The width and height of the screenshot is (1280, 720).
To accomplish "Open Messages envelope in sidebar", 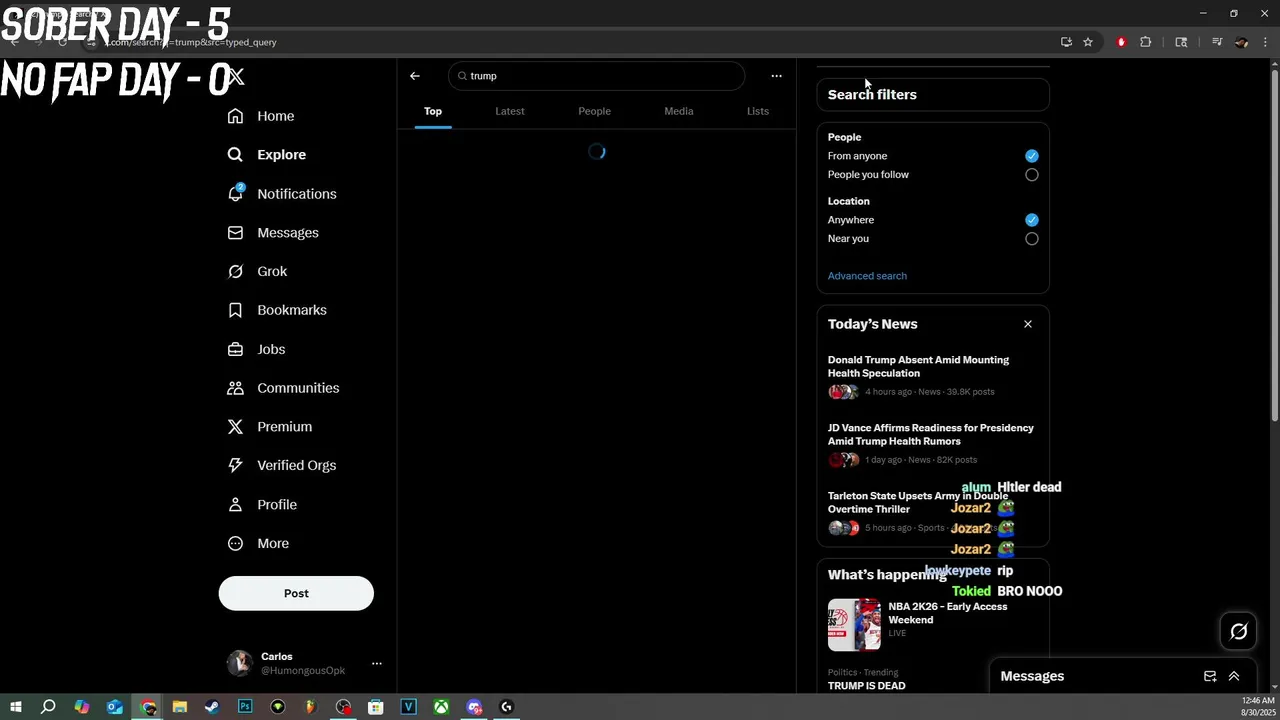I will click(273, 233).
